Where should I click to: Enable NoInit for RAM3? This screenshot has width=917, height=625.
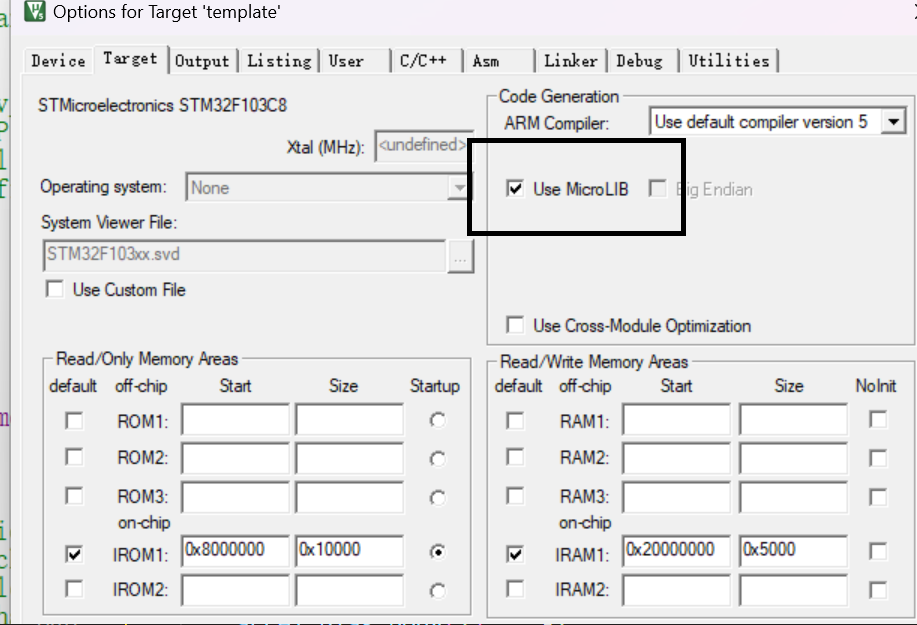(x=878, y=497)
